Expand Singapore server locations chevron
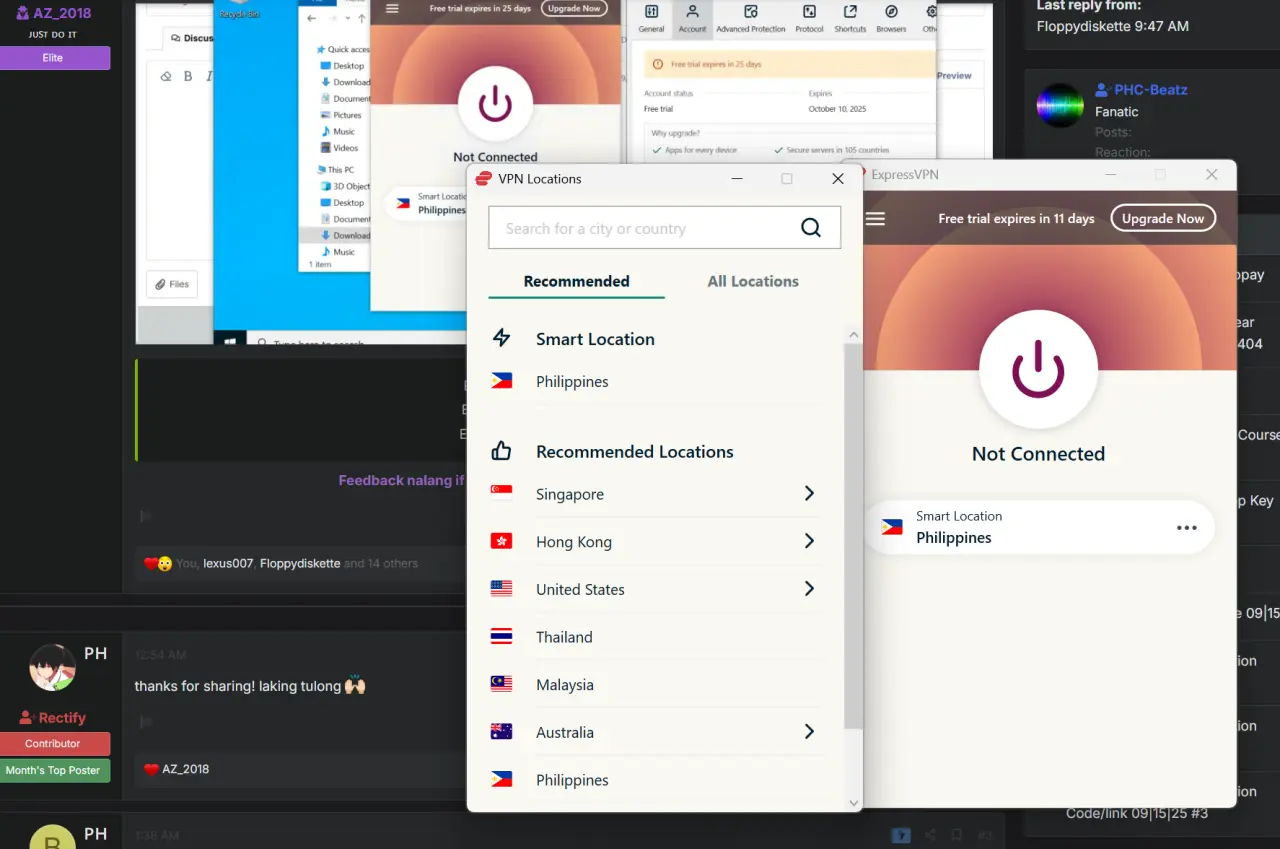1280x849 pixels. tap(809, 493)
